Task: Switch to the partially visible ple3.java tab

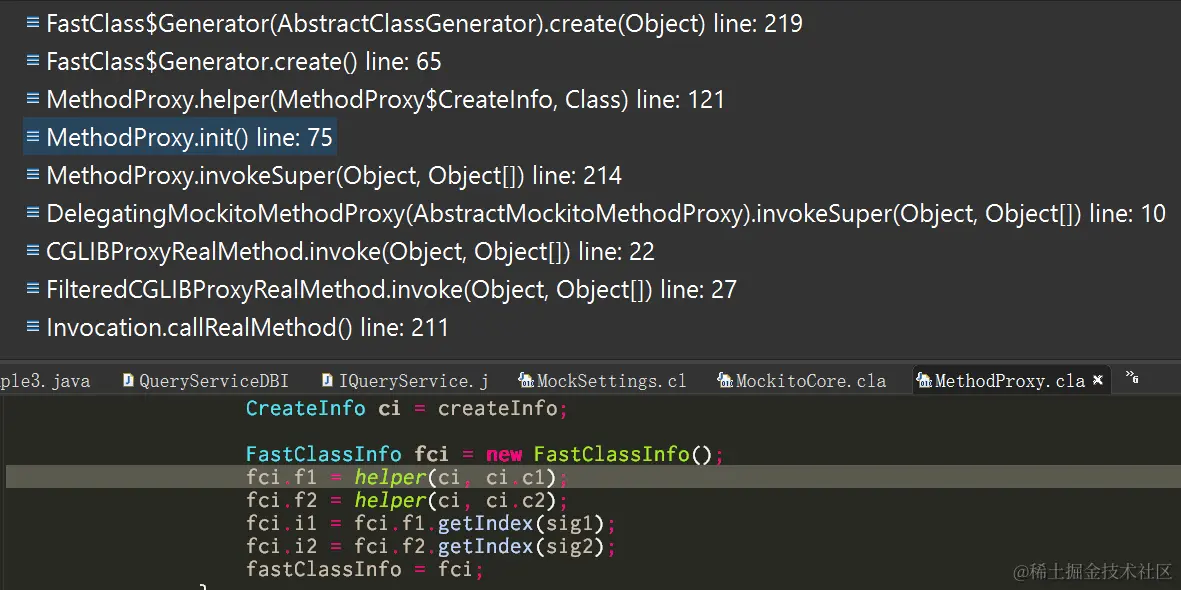Action: click(x=45, y=381)
